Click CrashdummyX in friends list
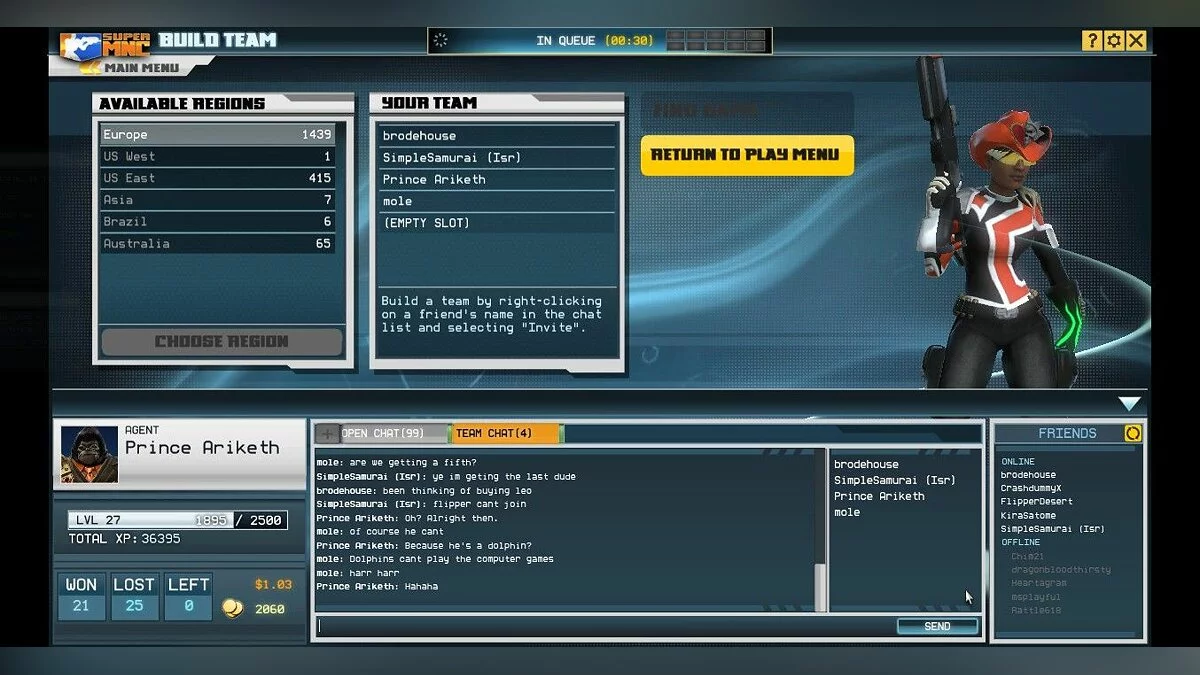Image resolution: width=1200 pixels, height=675 pixels. pyautogui.click(x=1030, y=488)
